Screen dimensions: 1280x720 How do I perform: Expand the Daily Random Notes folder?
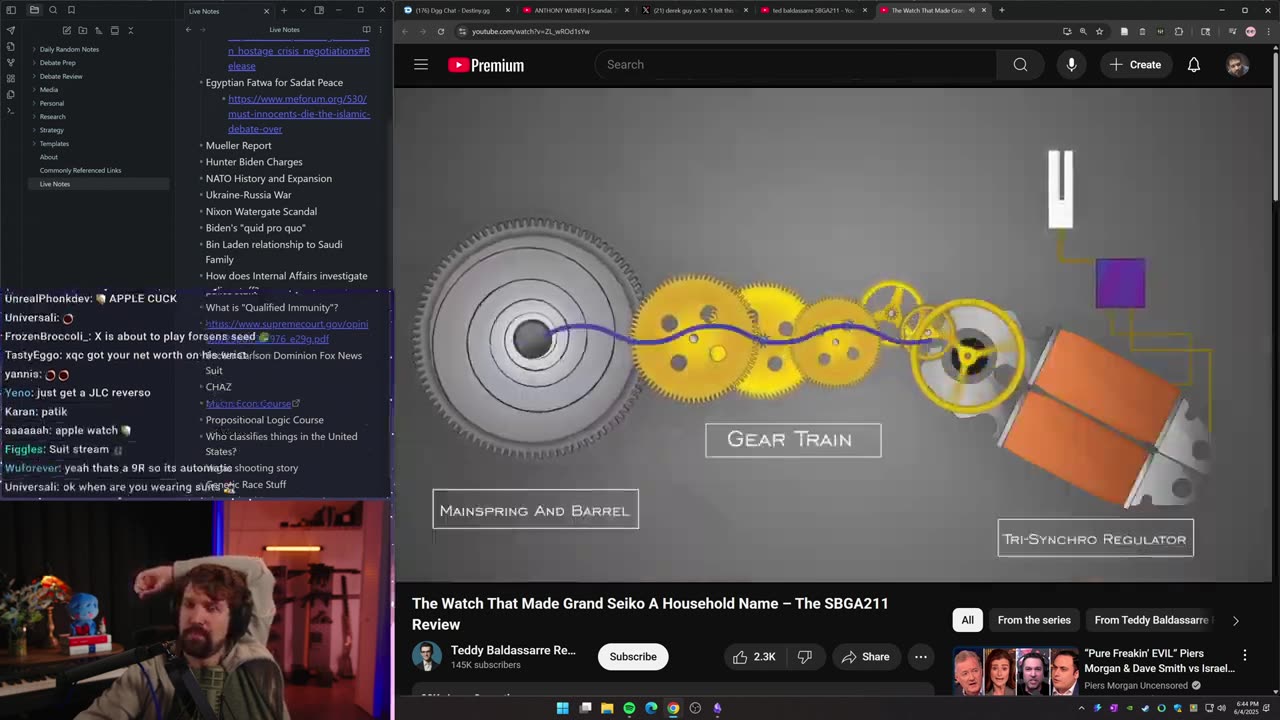pos(69,49)
